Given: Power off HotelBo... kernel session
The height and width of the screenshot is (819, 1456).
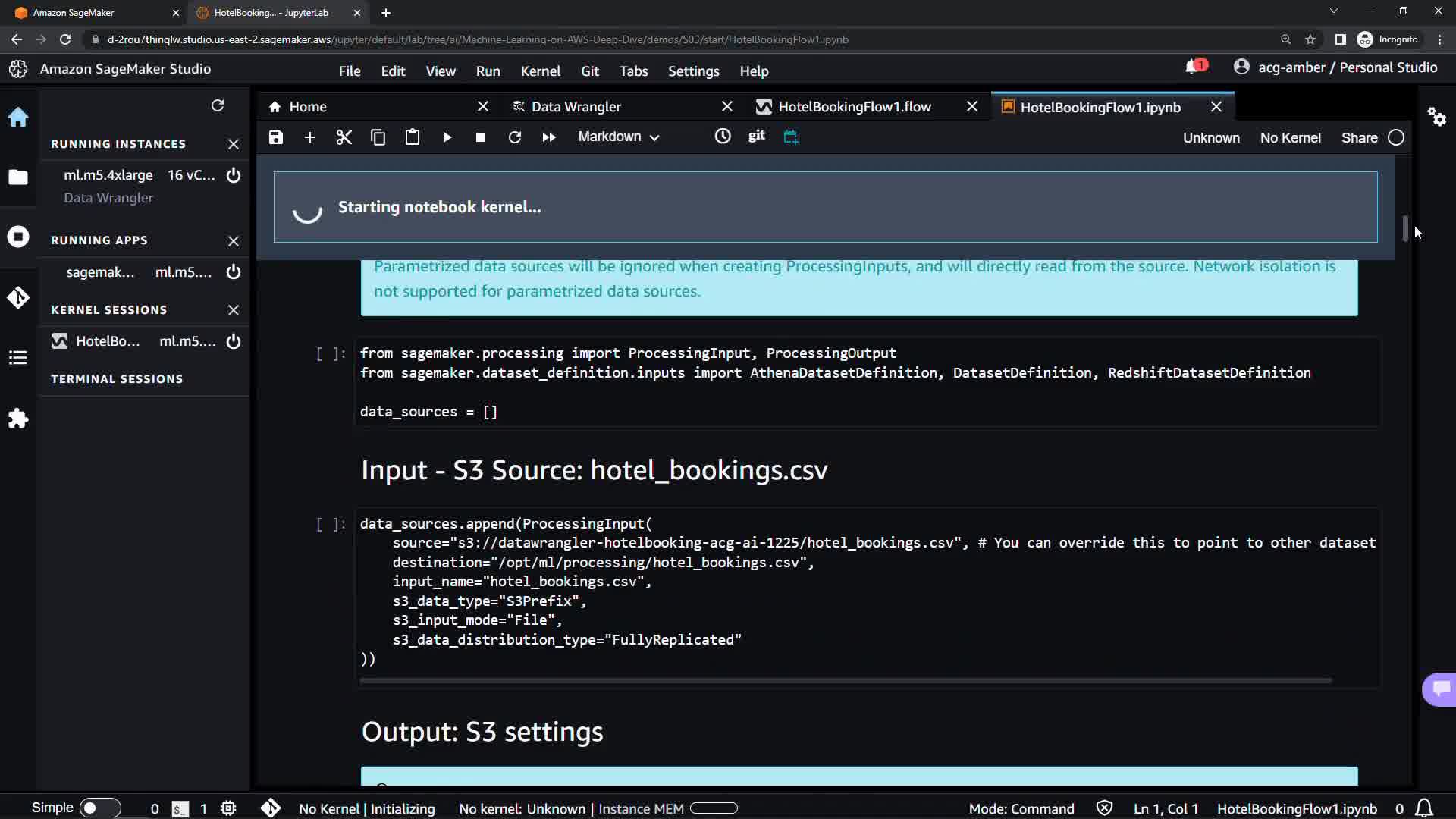Looking at the screenshot, I should 234,341.
